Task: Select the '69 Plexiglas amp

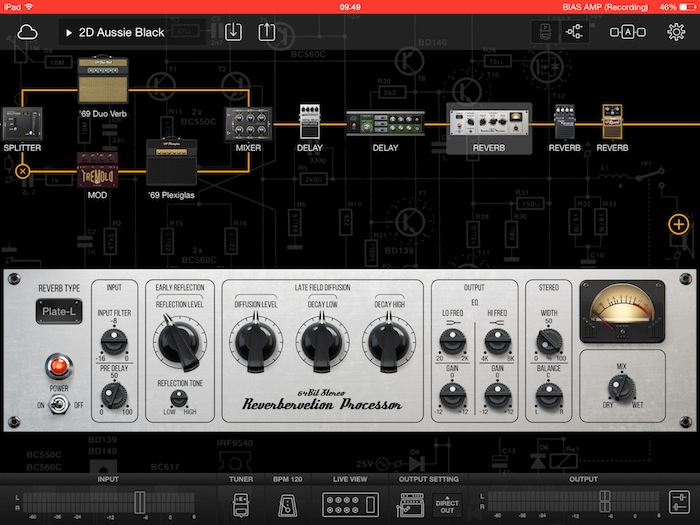Action: (x=173, y=162)
